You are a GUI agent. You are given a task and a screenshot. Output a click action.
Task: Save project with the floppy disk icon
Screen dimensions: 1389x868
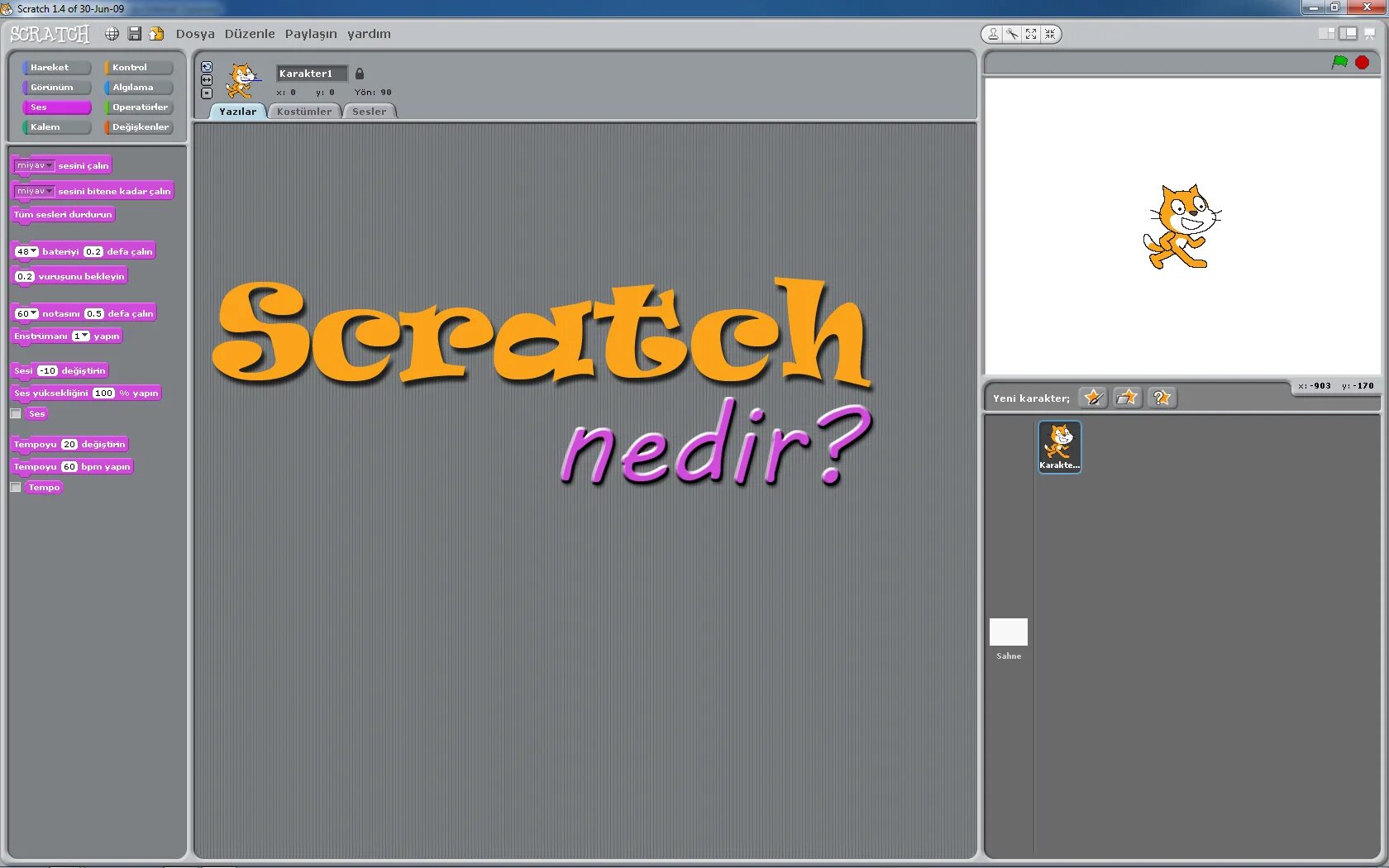135,34
